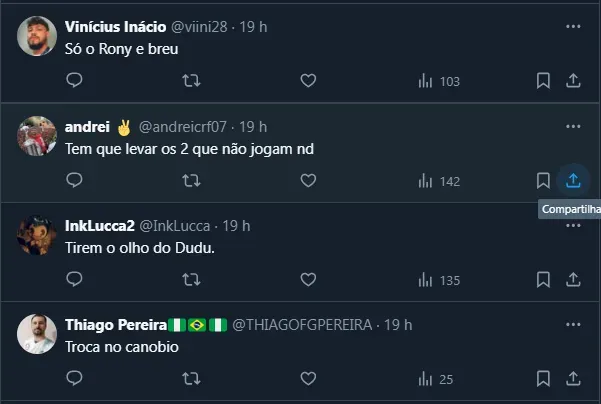Open andrei's profile picture
This screenshot has width=601, height=404.
click(x=37, y=137)
